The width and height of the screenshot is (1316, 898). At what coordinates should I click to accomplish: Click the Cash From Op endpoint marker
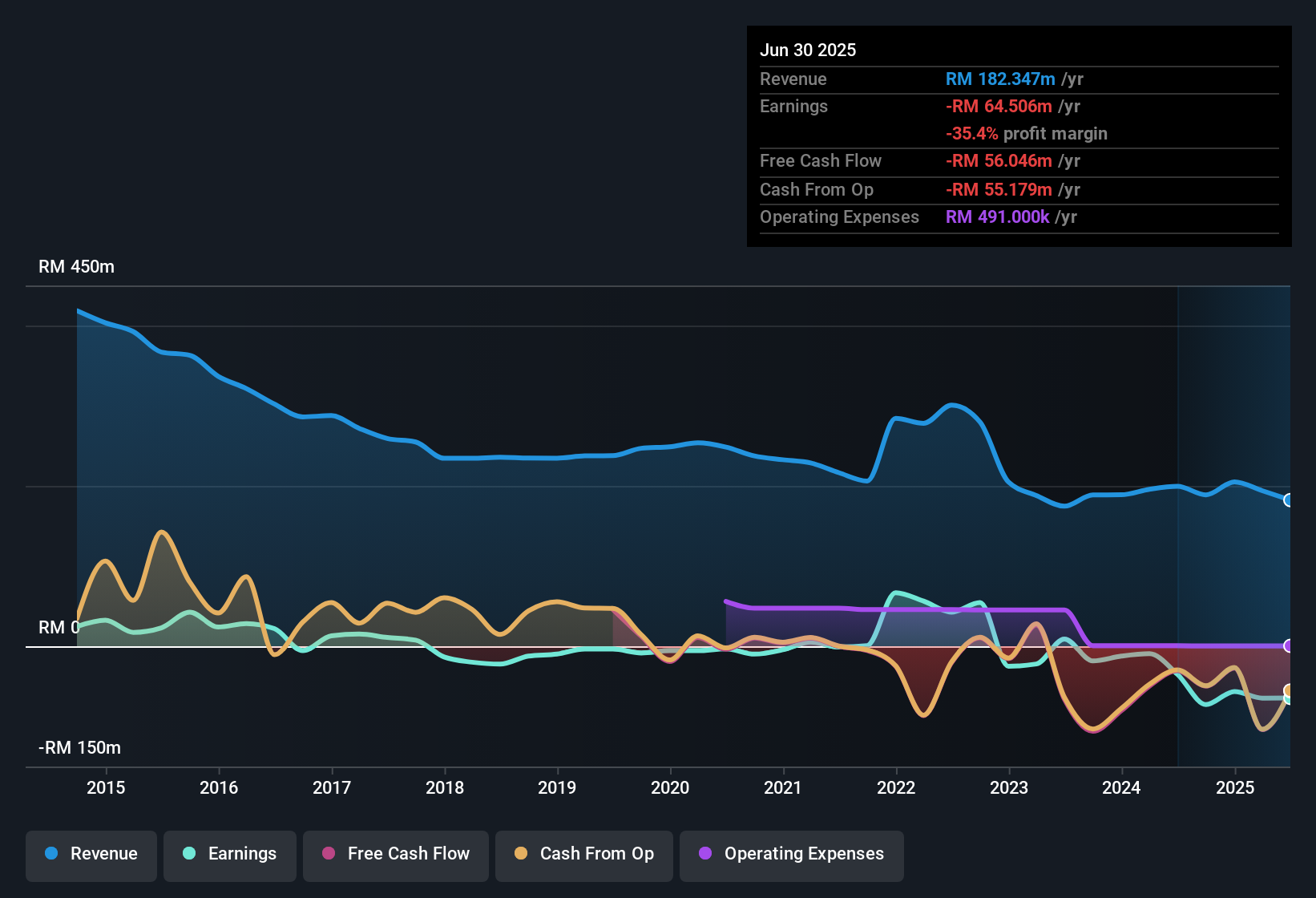pyautogui.click(x=1289, y=688)
